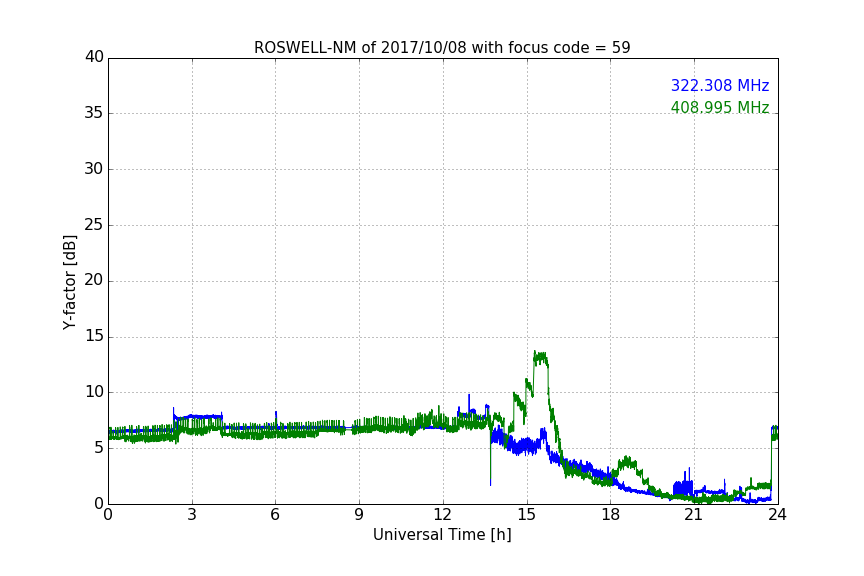This screenshot has width=864, height=576.
Task: Select the blue '322.308 MHz' legend label
Action: [x=720, y=85]
